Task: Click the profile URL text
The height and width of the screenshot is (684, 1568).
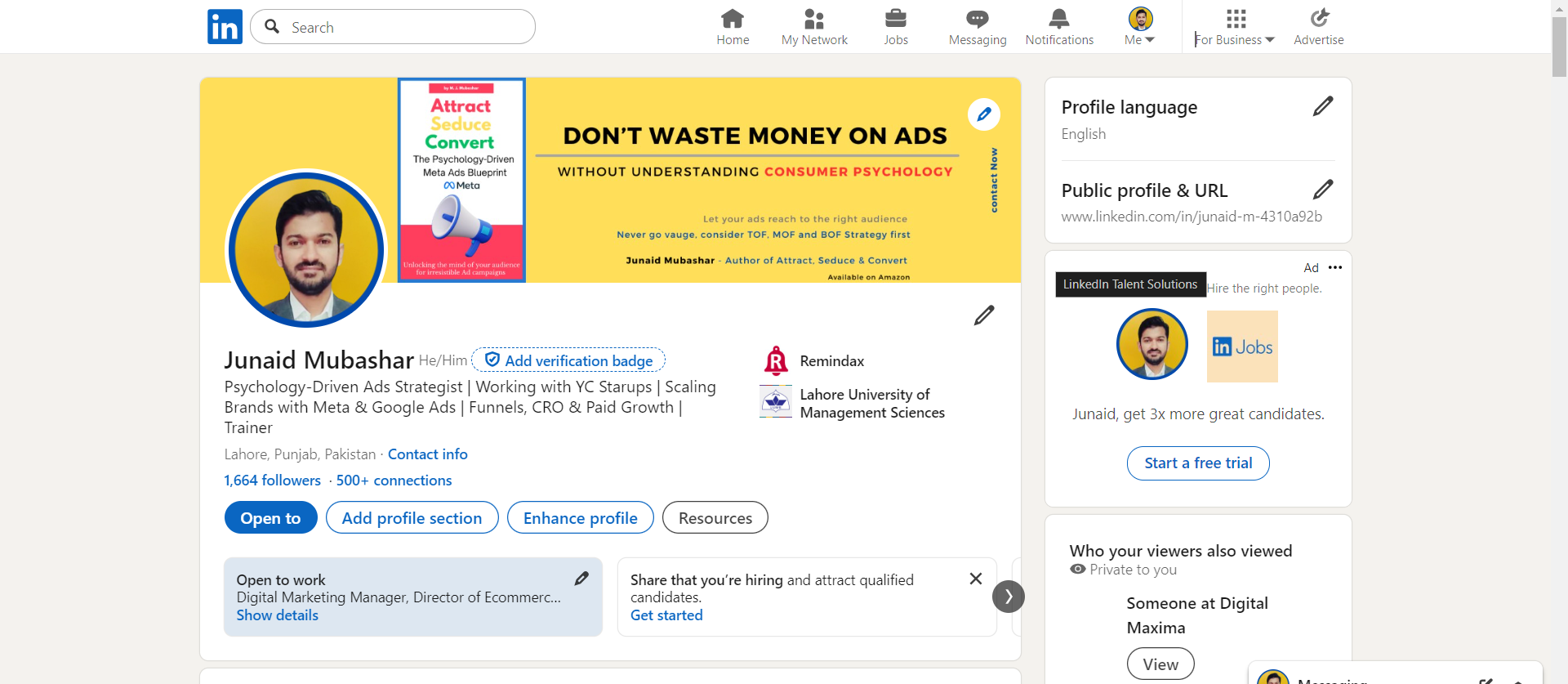Action: (1192, 217)
